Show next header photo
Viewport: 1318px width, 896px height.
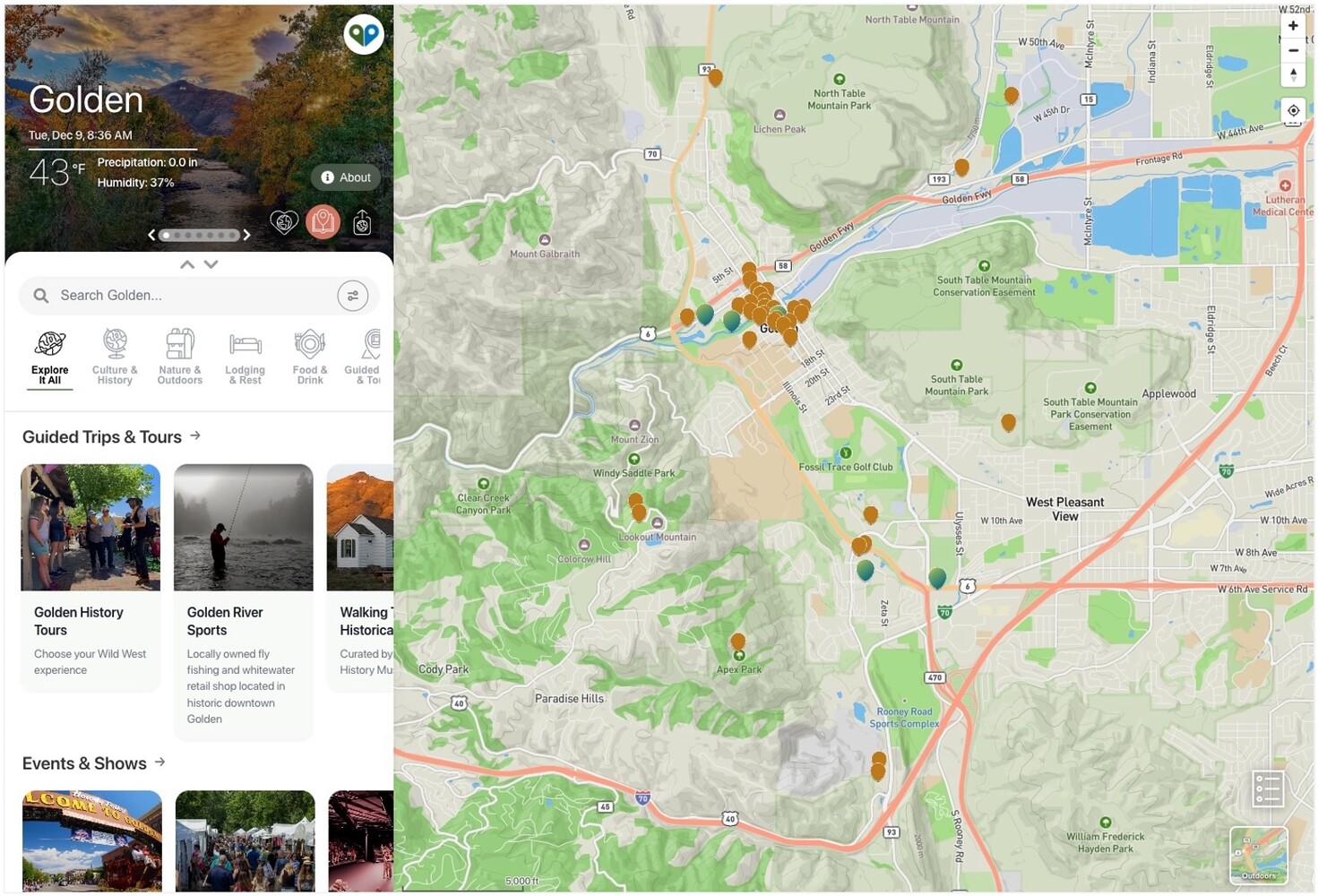(246, 235)
